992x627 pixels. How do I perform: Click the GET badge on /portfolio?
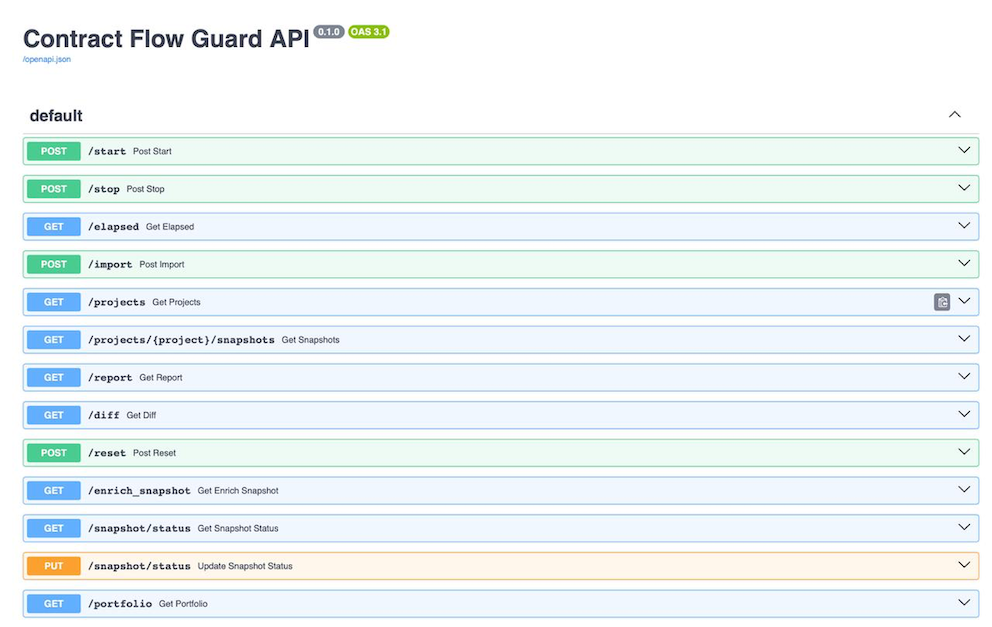[53, 603]
